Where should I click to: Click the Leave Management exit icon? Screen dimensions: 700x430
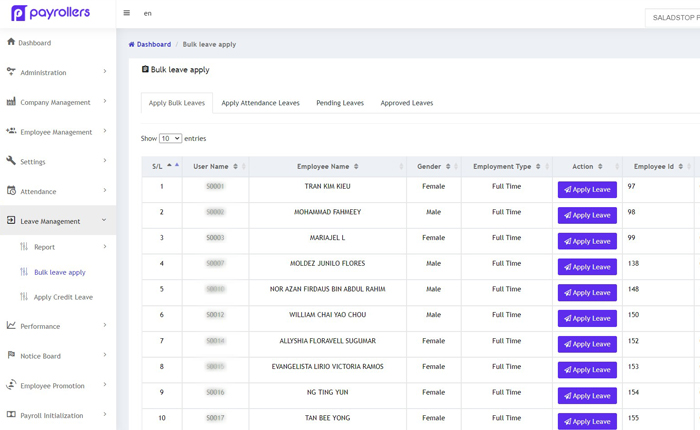coord(11,220)
